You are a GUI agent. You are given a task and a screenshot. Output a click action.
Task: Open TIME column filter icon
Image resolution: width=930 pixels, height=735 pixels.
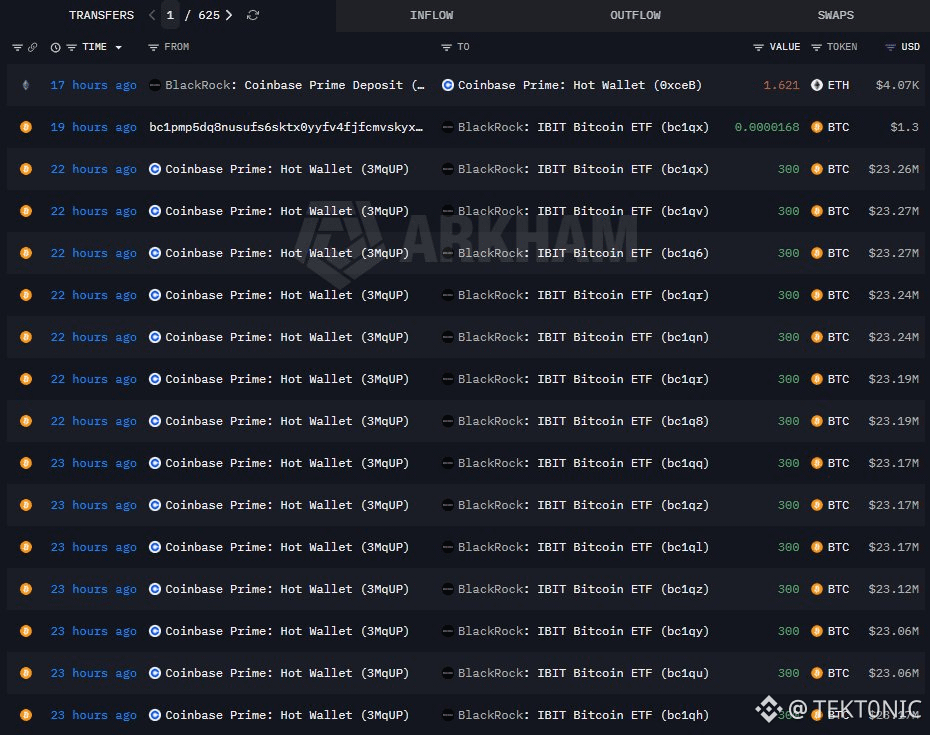pyautogui.click(x=71, y=47)
